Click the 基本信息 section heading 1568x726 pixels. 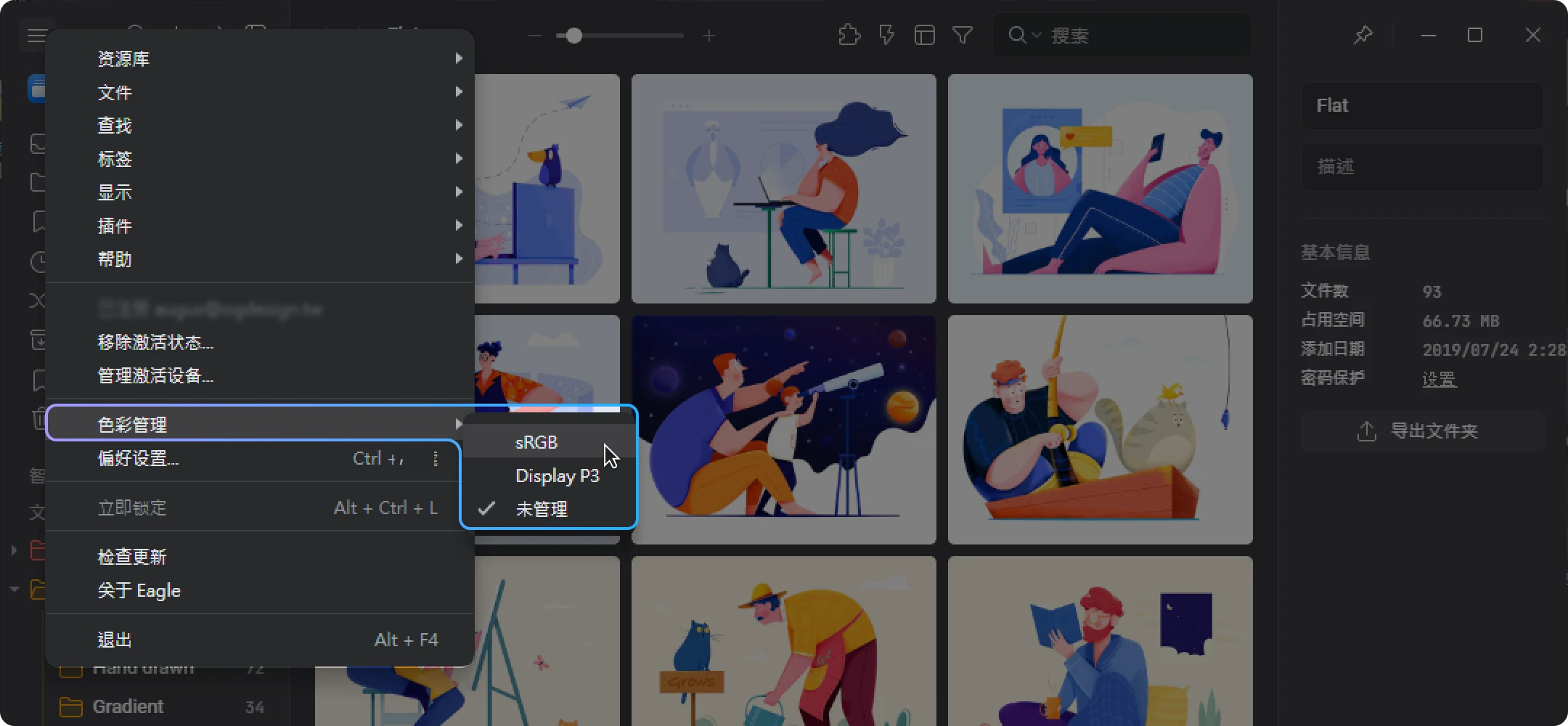point(1335,252)
